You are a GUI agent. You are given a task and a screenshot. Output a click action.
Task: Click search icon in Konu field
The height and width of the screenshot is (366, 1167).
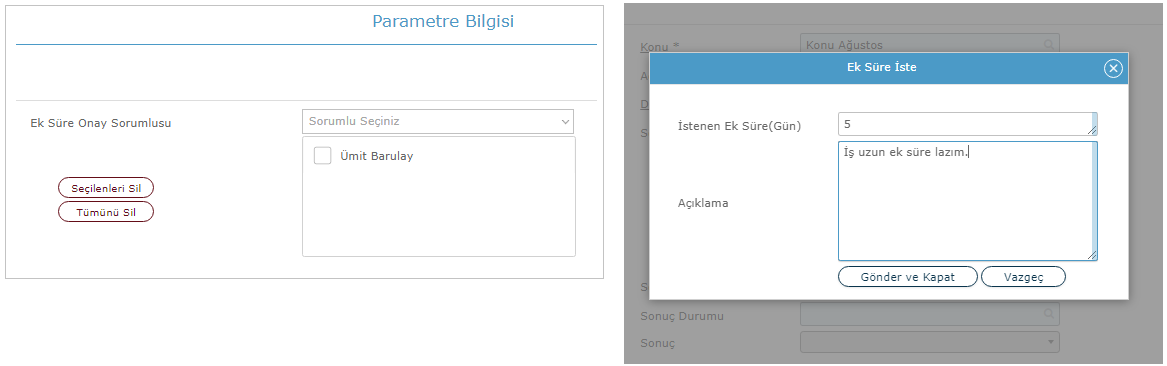tap(1049, 45)
